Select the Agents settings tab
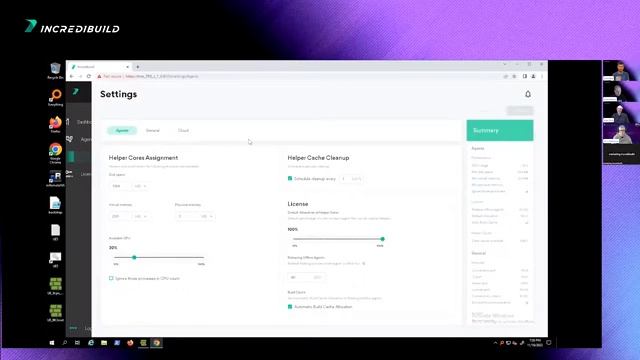The width and height of the screenshot is (640, 360). click(122, 131)
